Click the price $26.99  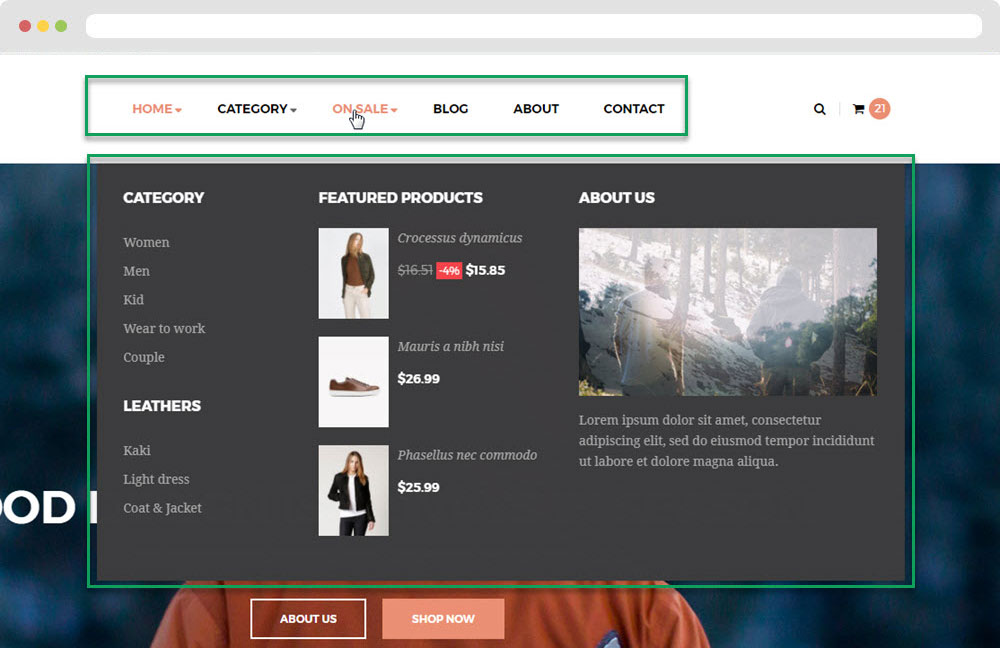(418, 379)
